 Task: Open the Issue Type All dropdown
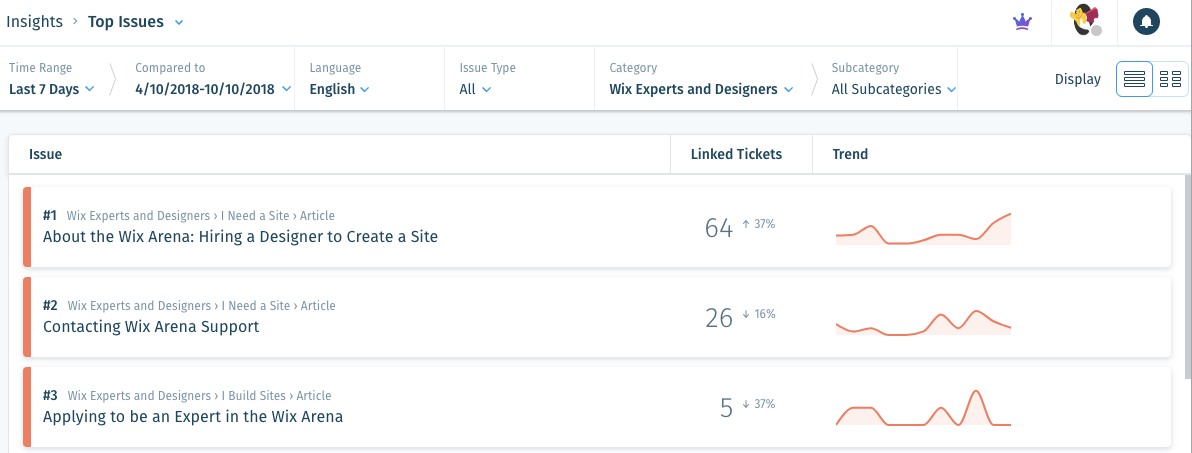pyautogui.click(x=475, y=89)
